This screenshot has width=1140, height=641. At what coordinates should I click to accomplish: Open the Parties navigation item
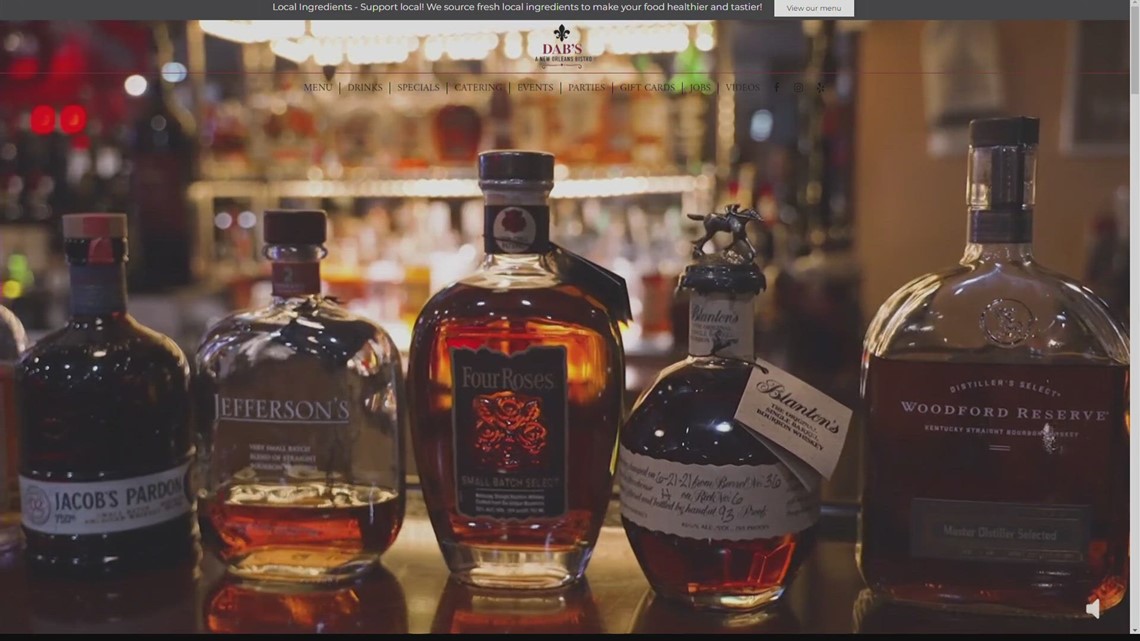click(587, 87)
